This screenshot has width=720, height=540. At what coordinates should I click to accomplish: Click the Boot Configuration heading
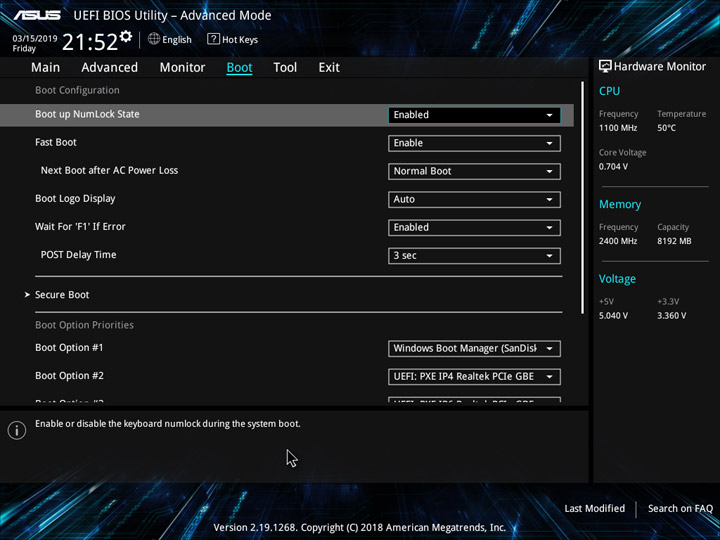tap(77, 90)
